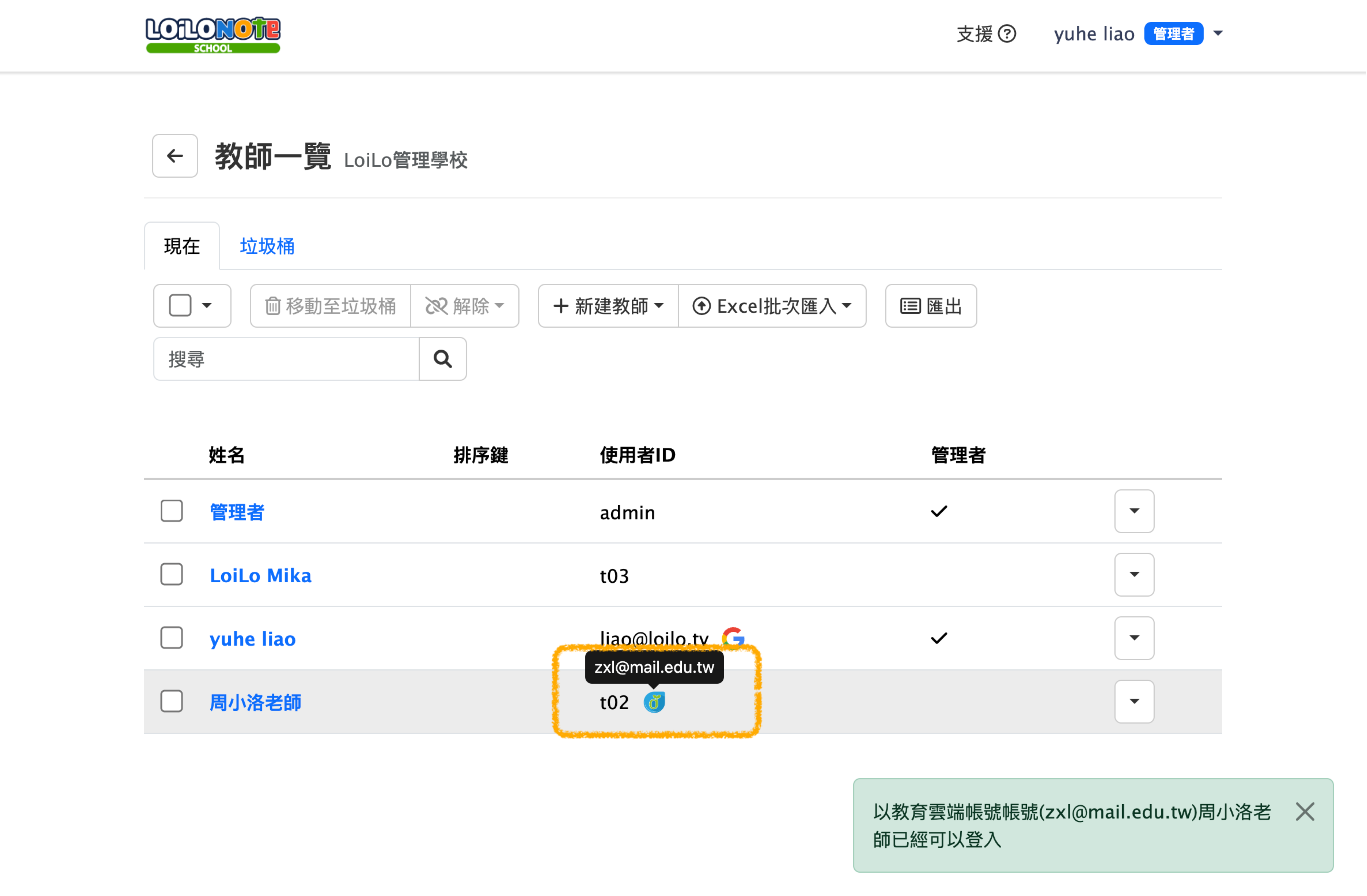Viewport: 1367px width, 896px height.
Task: Open the support help icon
Action: coord(1007,34)
